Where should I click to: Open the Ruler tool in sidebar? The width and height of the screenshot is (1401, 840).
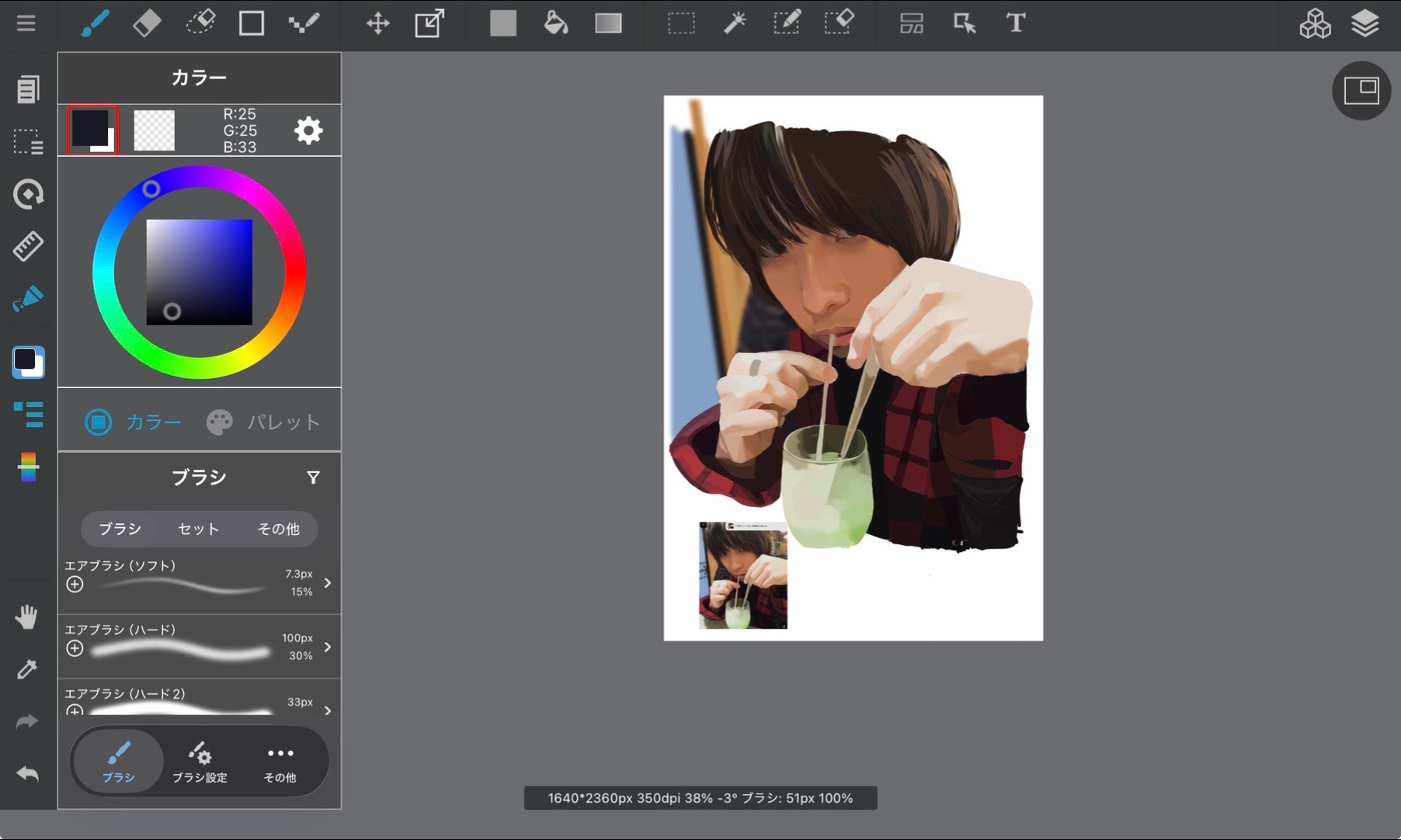28,246
